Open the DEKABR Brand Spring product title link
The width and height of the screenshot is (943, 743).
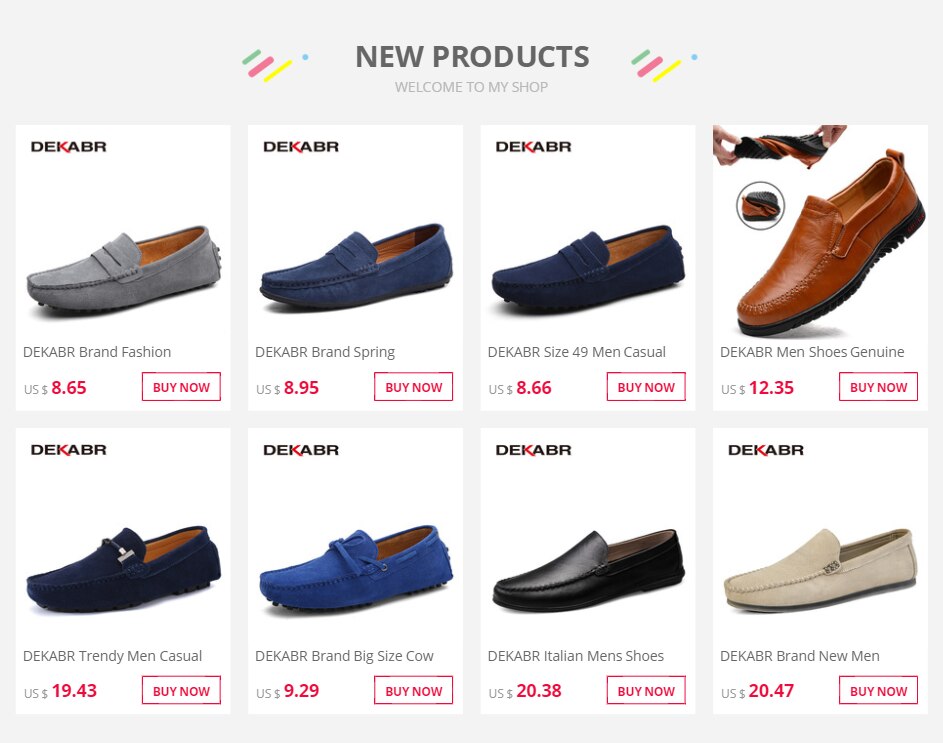324,352
